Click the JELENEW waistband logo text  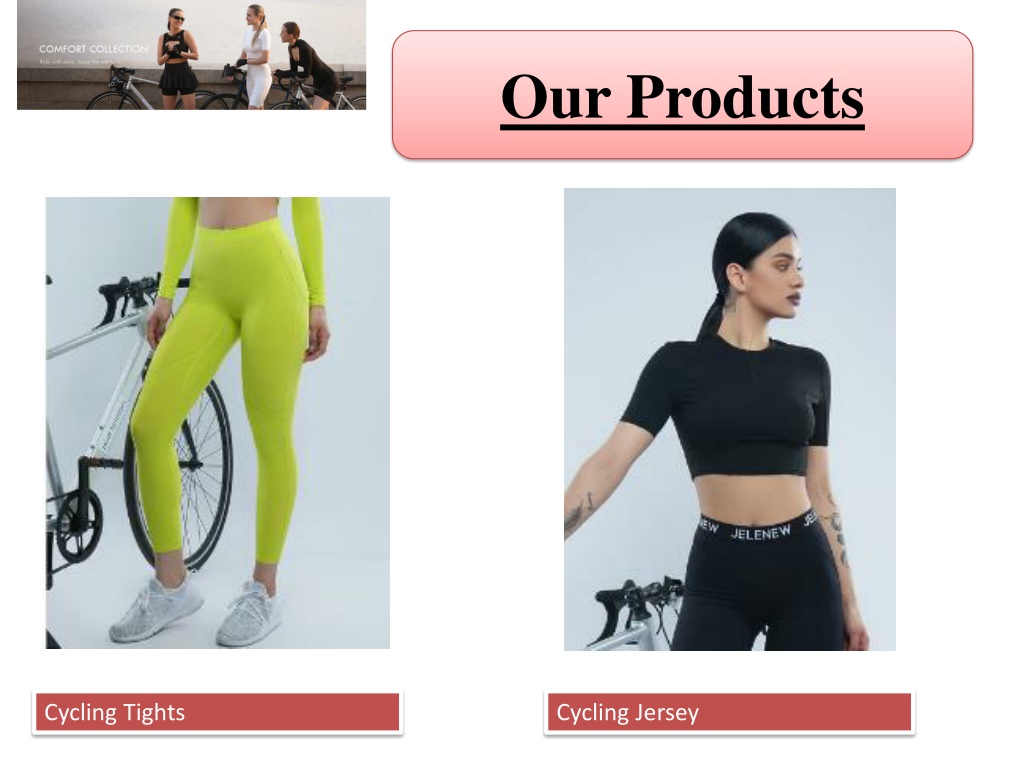(760, 533)
